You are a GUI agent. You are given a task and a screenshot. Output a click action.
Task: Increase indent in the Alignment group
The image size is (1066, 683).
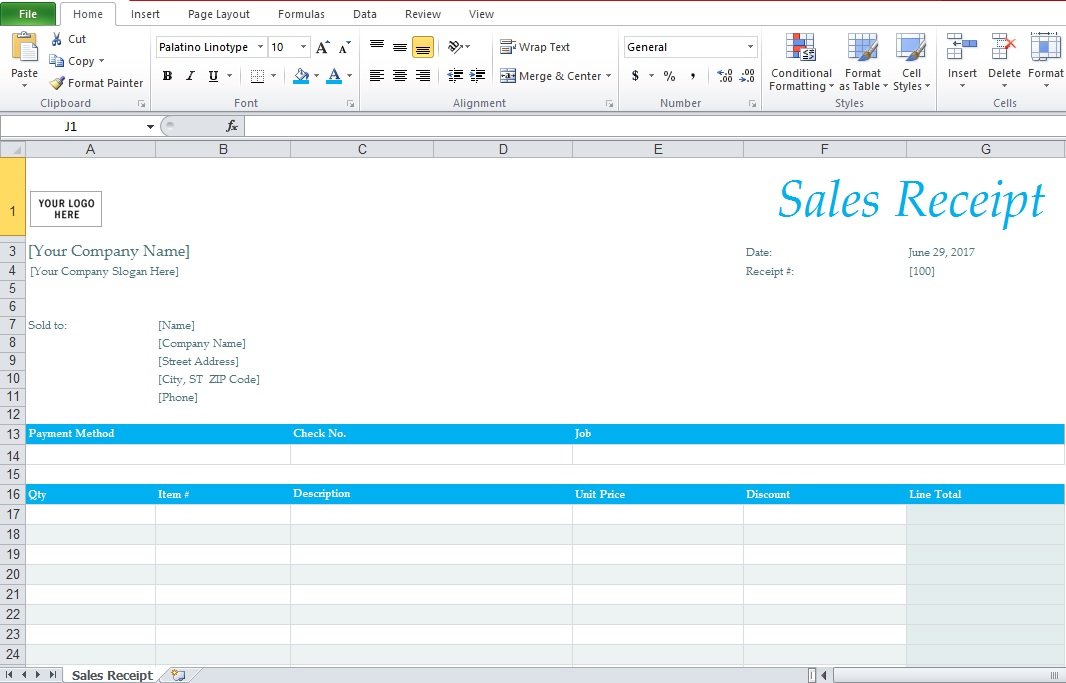click(478, 75)
